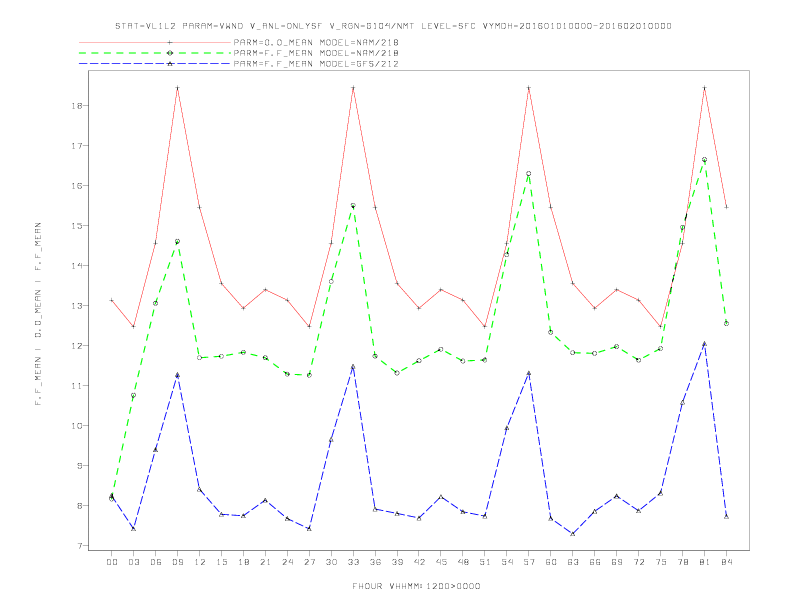This screenshot has width=792, height=612.
Task: Click x-axis tick label 51
Action: pyautogui.click(x=485, y=562)
